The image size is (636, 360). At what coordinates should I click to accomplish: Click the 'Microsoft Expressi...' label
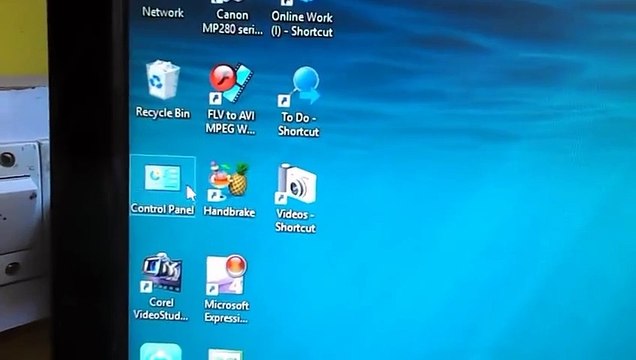pos(226,311)
